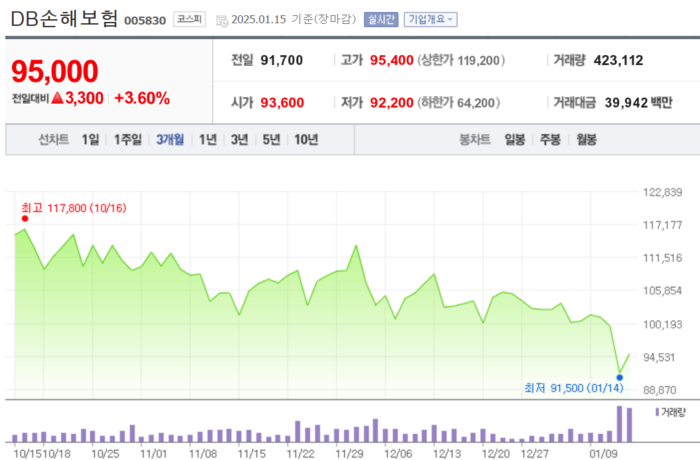The image size is (700, 460).
Task: Click the 11/08 date axis label
Action: point(203,454)
